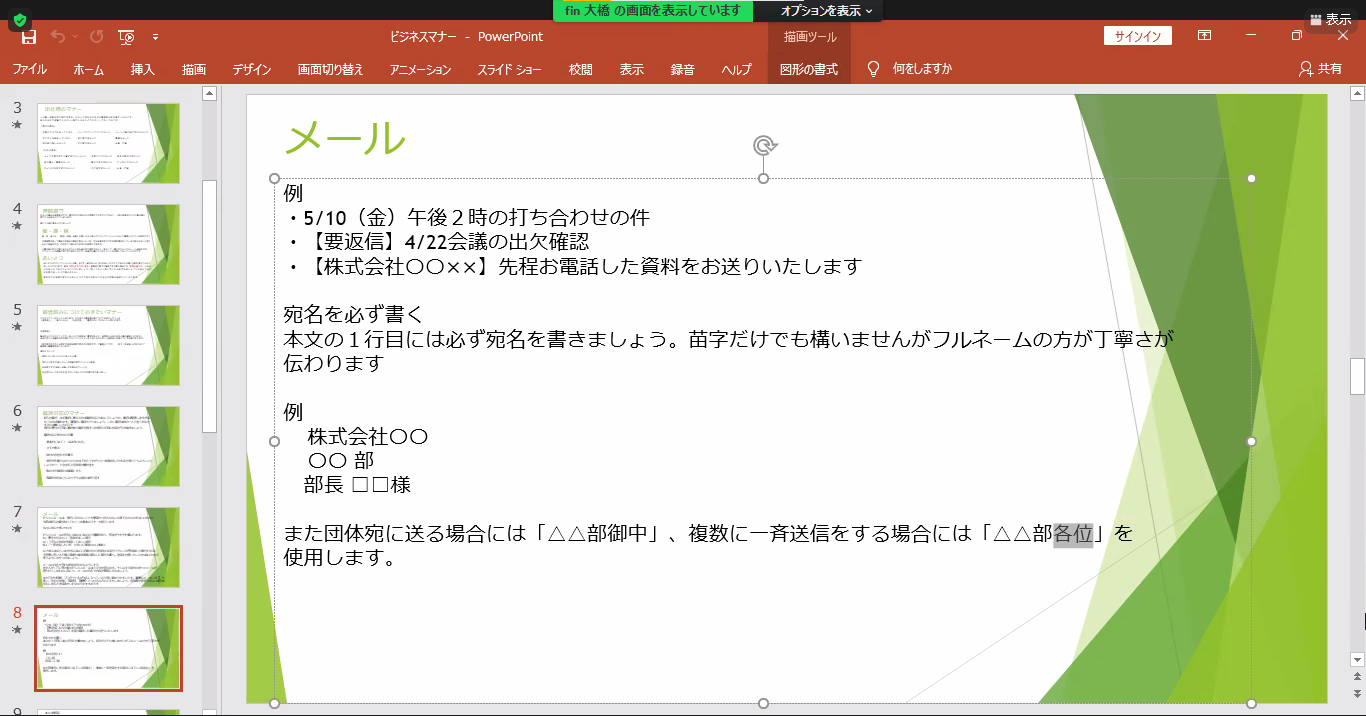Select slide 4 thumbnail
1366x716 pixels.
pyautogui.click(x=109, y=244)
